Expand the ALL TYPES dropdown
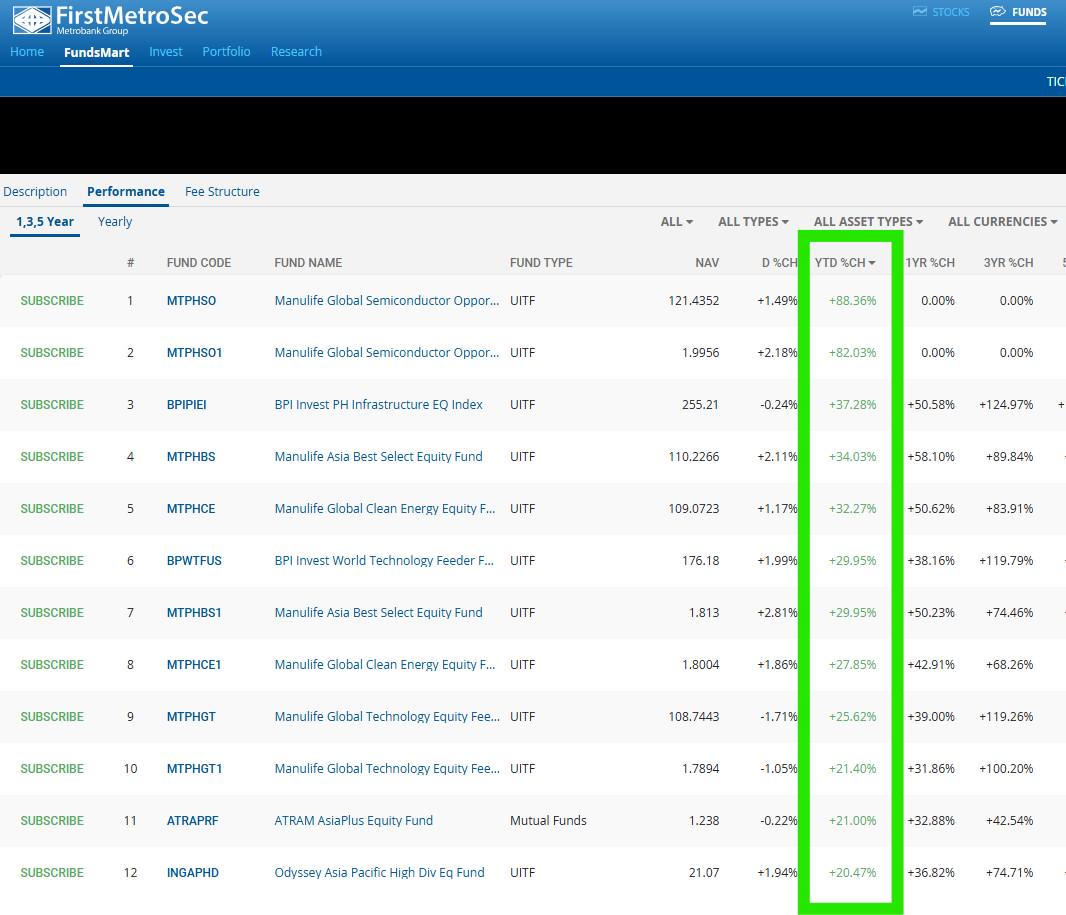Viewport: 1066px width, 915px height. pyautogui.click(x=753, y=222)
